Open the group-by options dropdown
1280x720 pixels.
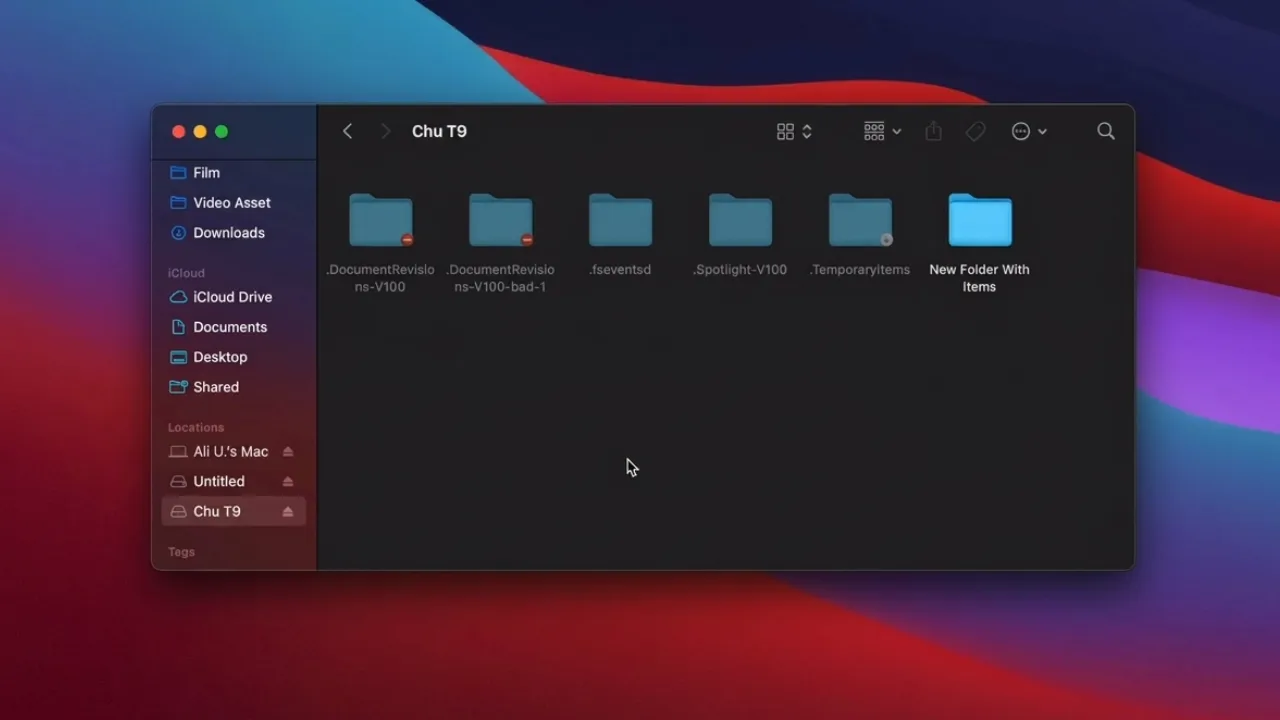[882, 131]
